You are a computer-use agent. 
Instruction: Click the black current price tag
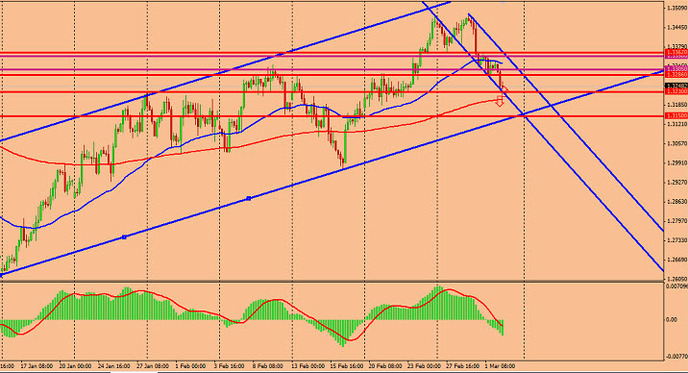tap(676, 86)
